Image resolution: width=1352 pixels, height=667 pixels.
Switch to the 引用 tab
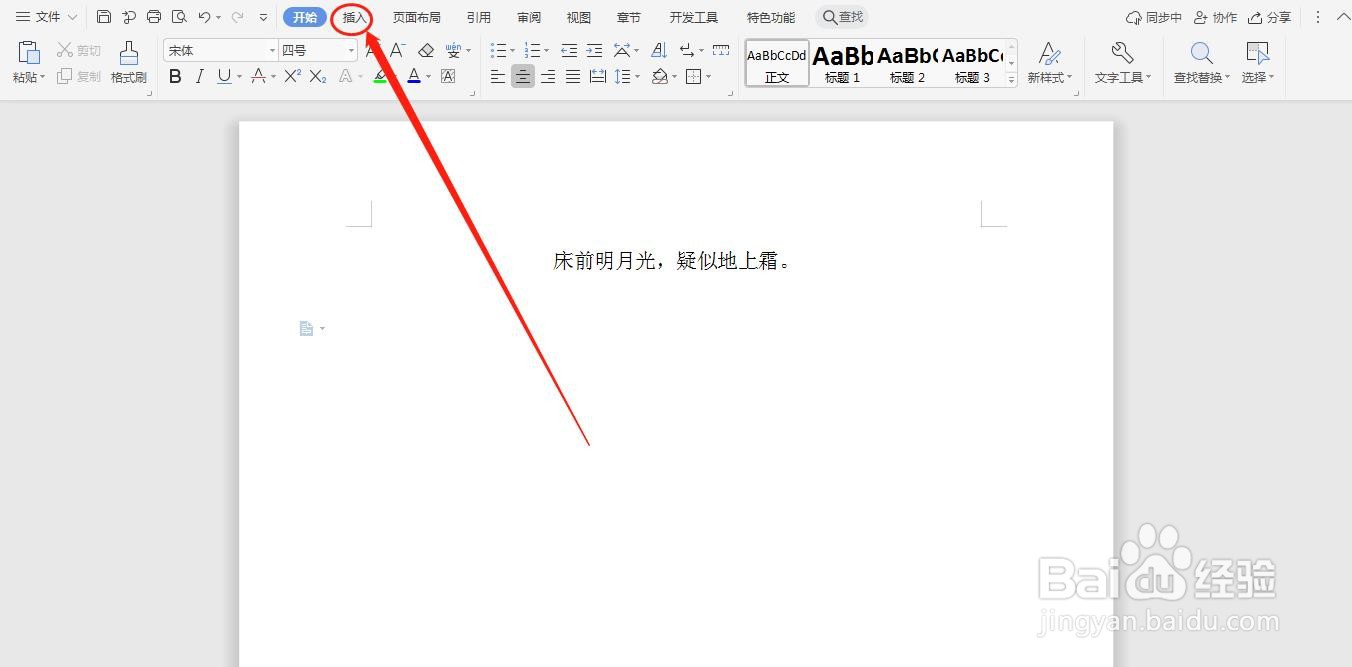click(x=478, y=17)
